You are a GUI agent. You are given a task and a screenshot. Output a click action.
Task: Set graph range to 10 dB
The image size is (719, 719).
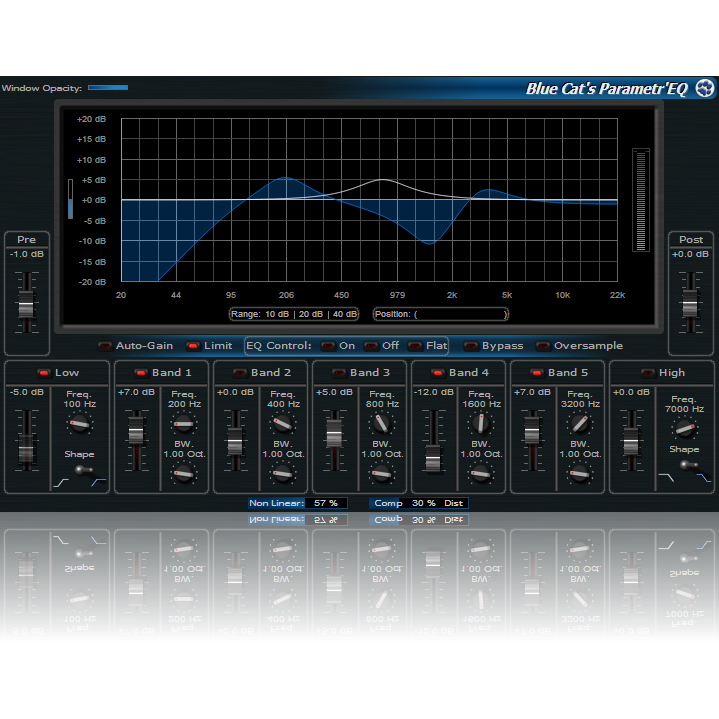[x=277, y=314]
